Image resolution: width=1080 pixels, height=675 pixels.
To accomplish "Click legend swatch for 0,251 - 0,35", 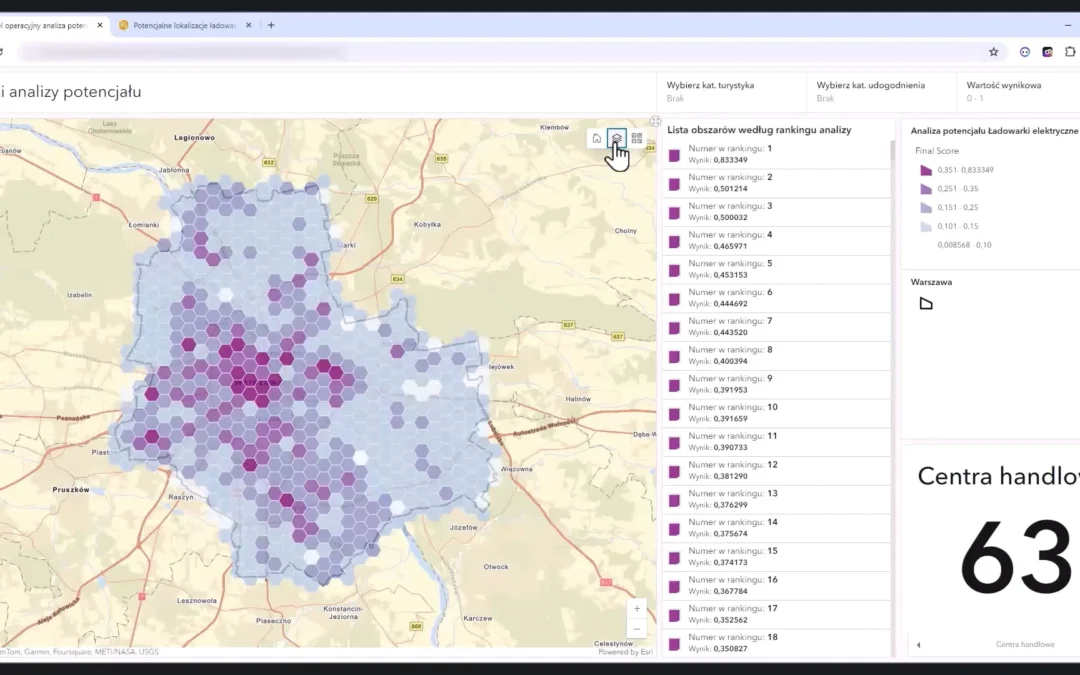I will click(926, 189).
